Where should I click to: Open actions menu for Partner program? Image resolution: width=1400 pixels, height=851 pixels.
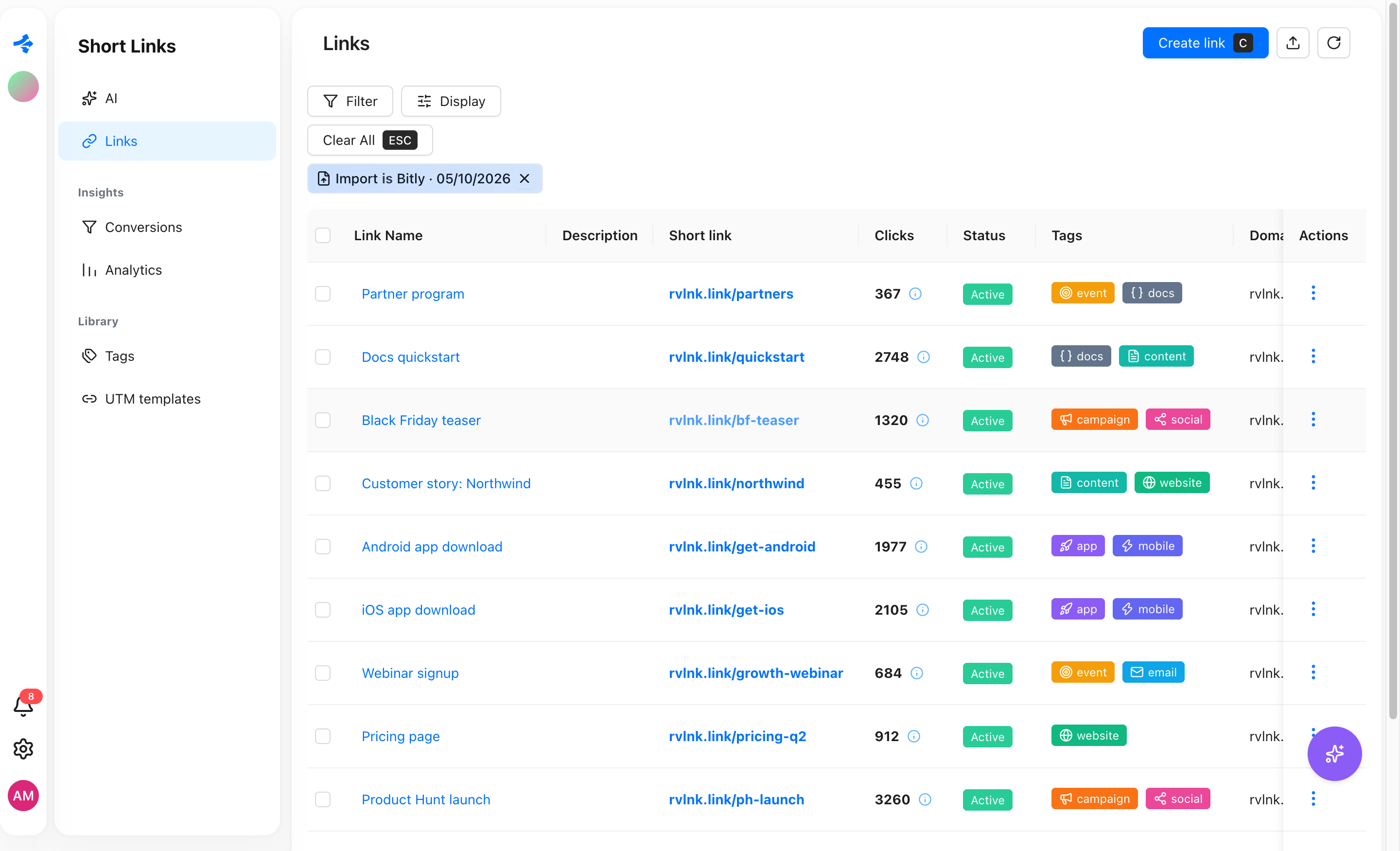[1313, 293]
